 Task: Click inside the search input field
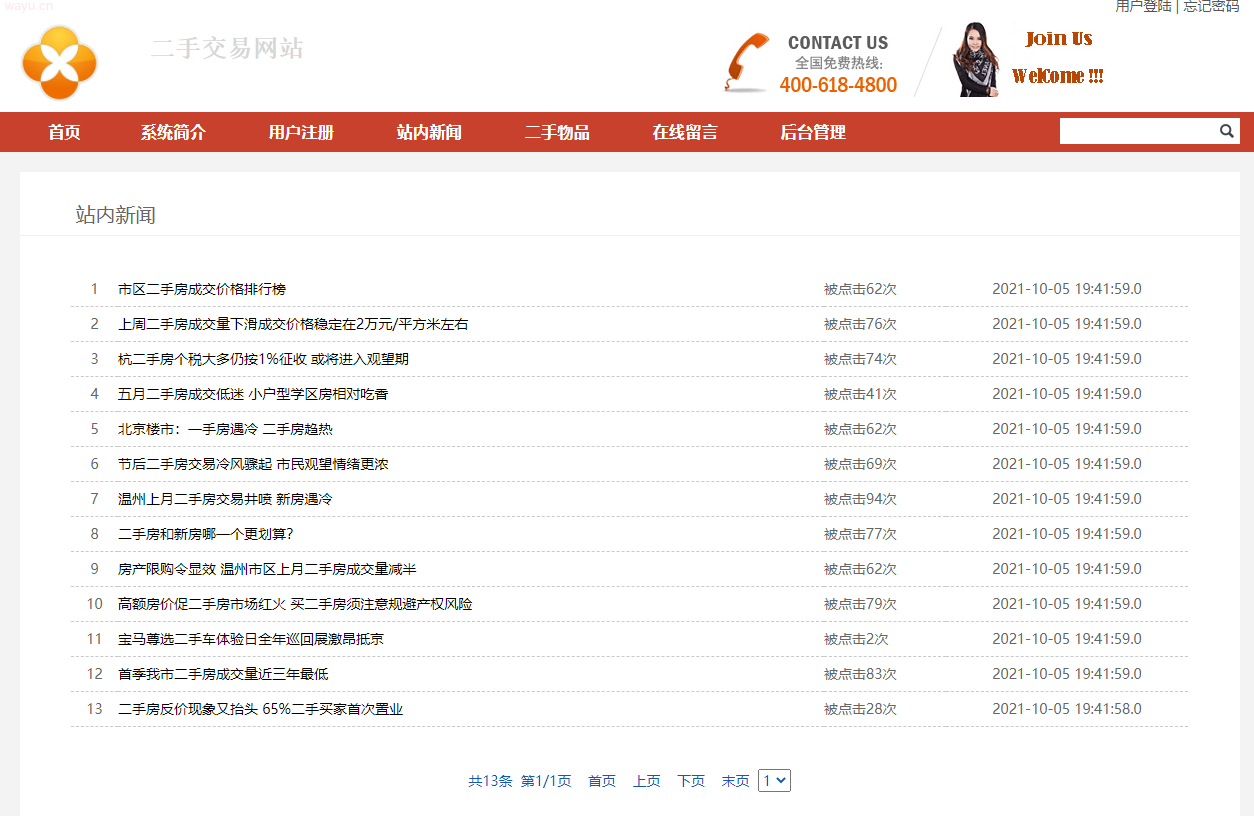pyautogui.click(x=1137, y=131)
